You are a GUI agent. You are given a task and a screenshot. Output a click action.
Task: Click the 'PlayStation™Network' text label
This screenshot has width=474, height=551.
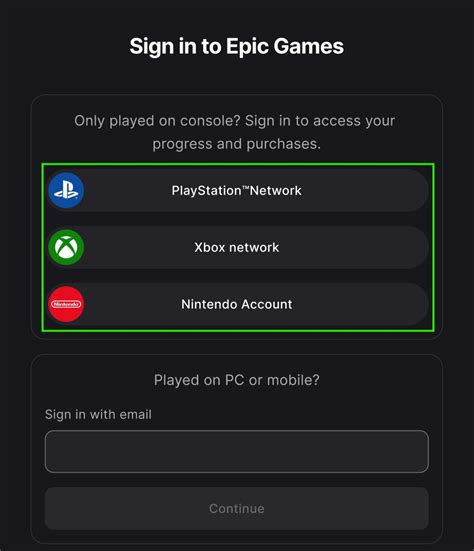click(x=236, y=190)
